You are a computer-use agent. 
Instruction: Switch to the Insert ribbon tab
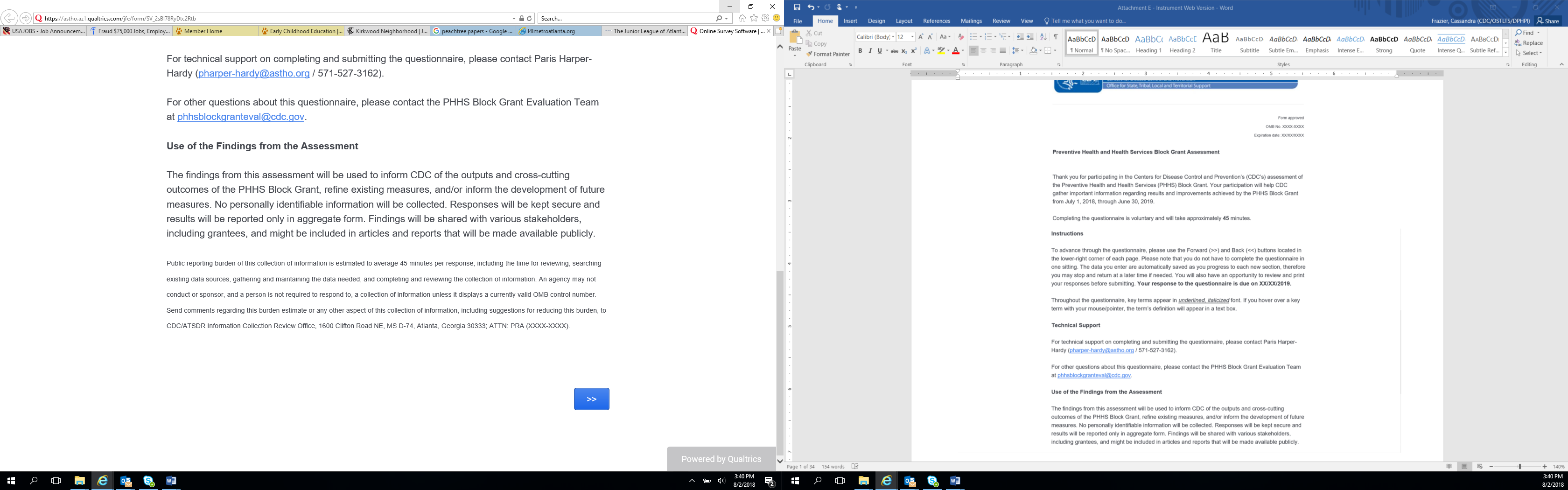coord(850,21)
